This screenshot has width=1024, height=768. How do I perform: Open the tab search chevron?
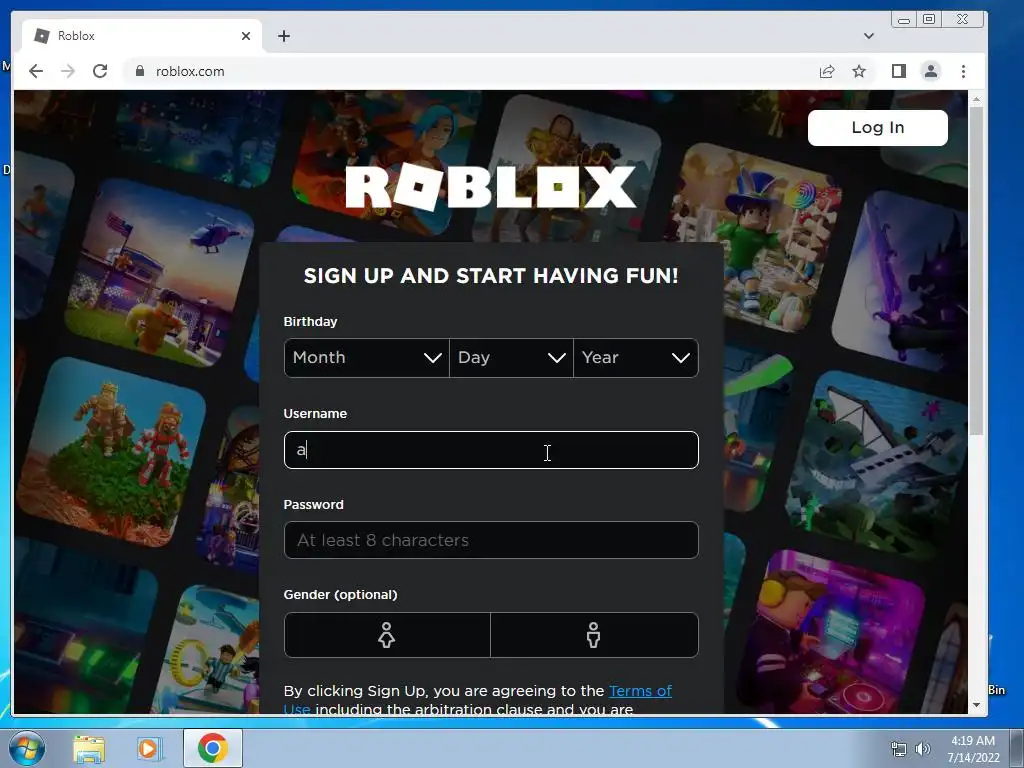coord(869,36)
